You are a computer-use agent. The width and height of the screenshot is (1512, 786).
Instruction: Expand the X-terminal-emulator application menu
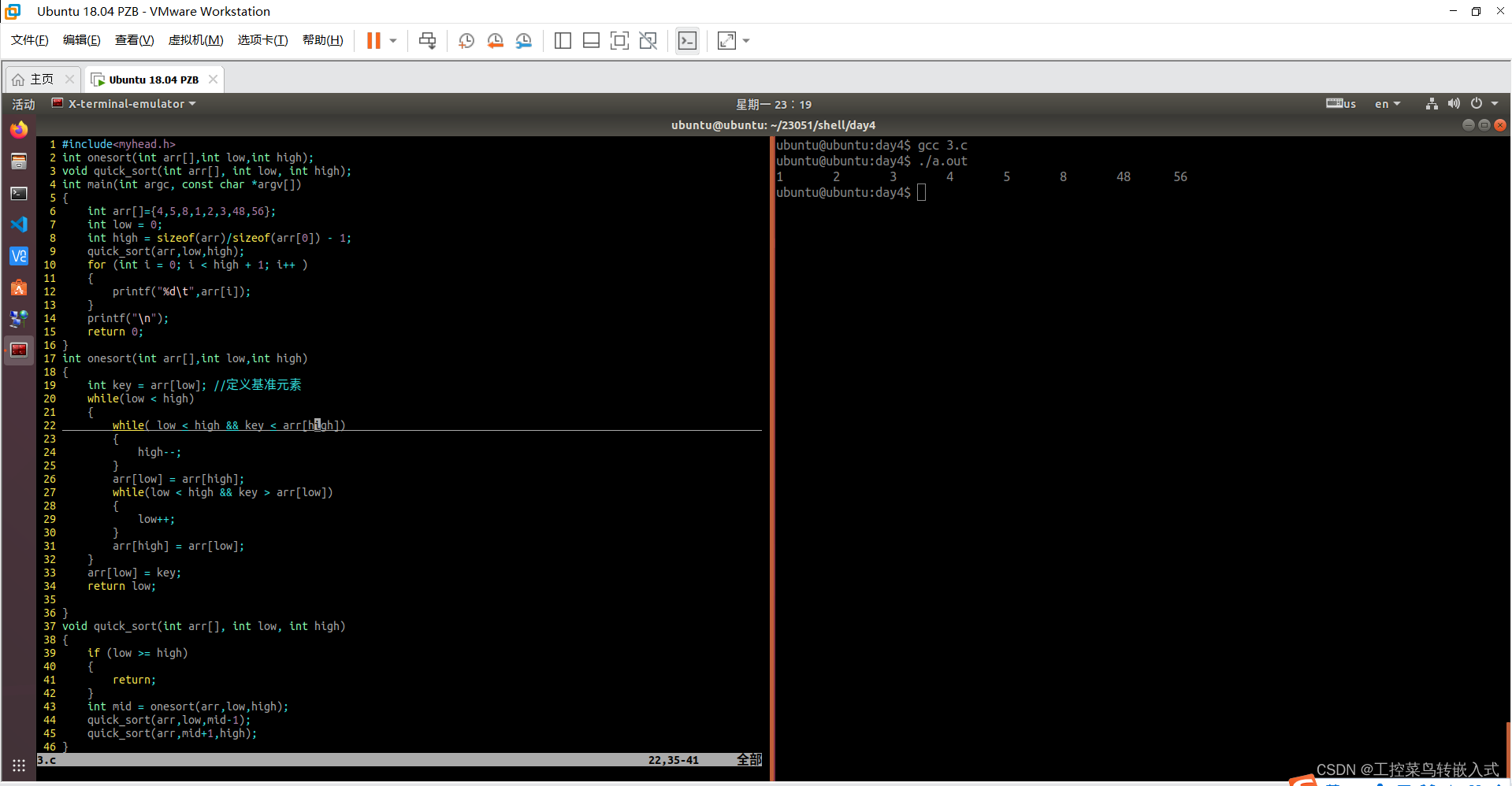[123, 103]
